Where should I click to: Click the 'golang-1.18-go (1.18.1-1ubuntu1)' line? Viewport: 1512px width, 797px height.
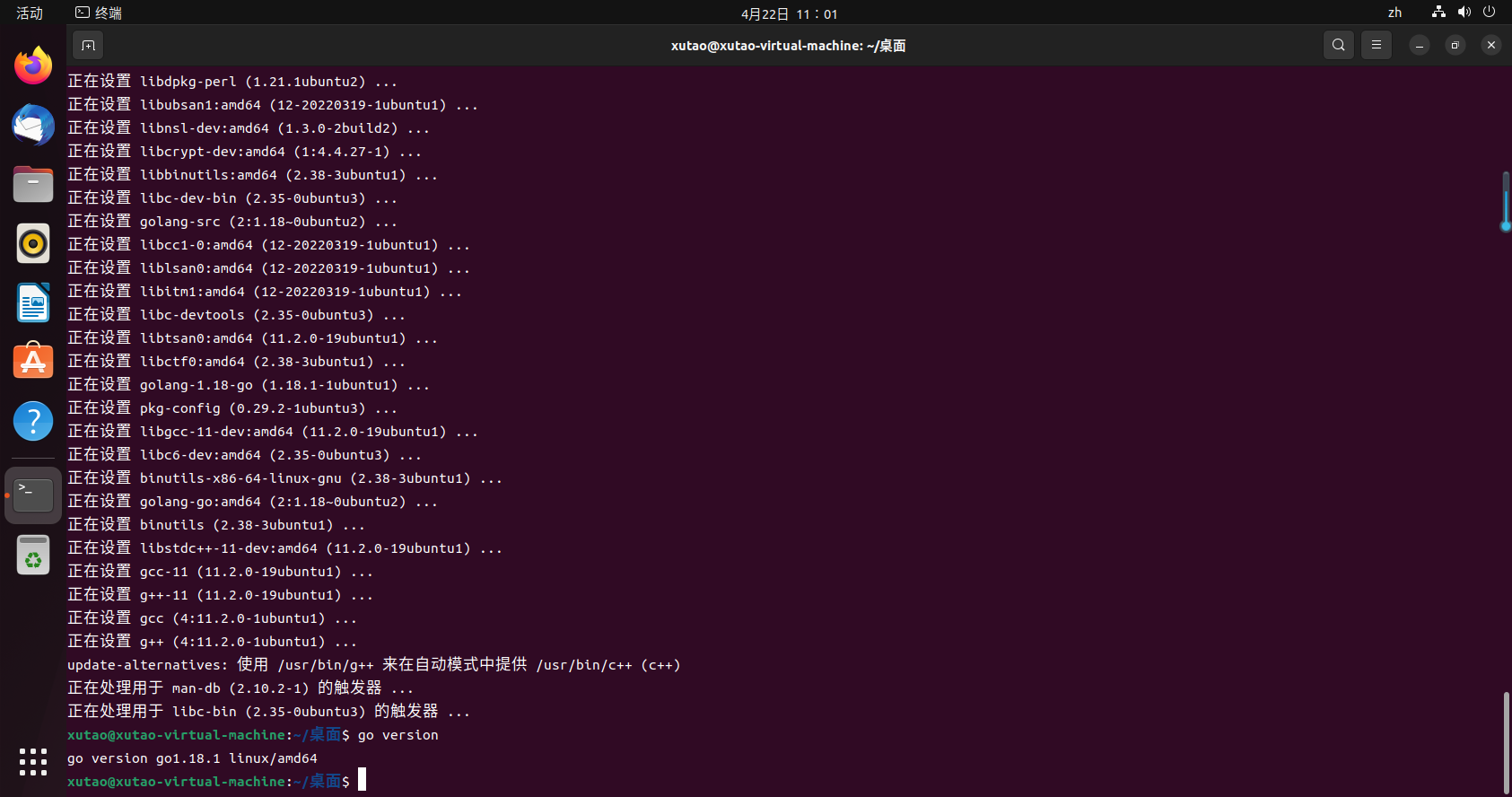coord(249,384)
